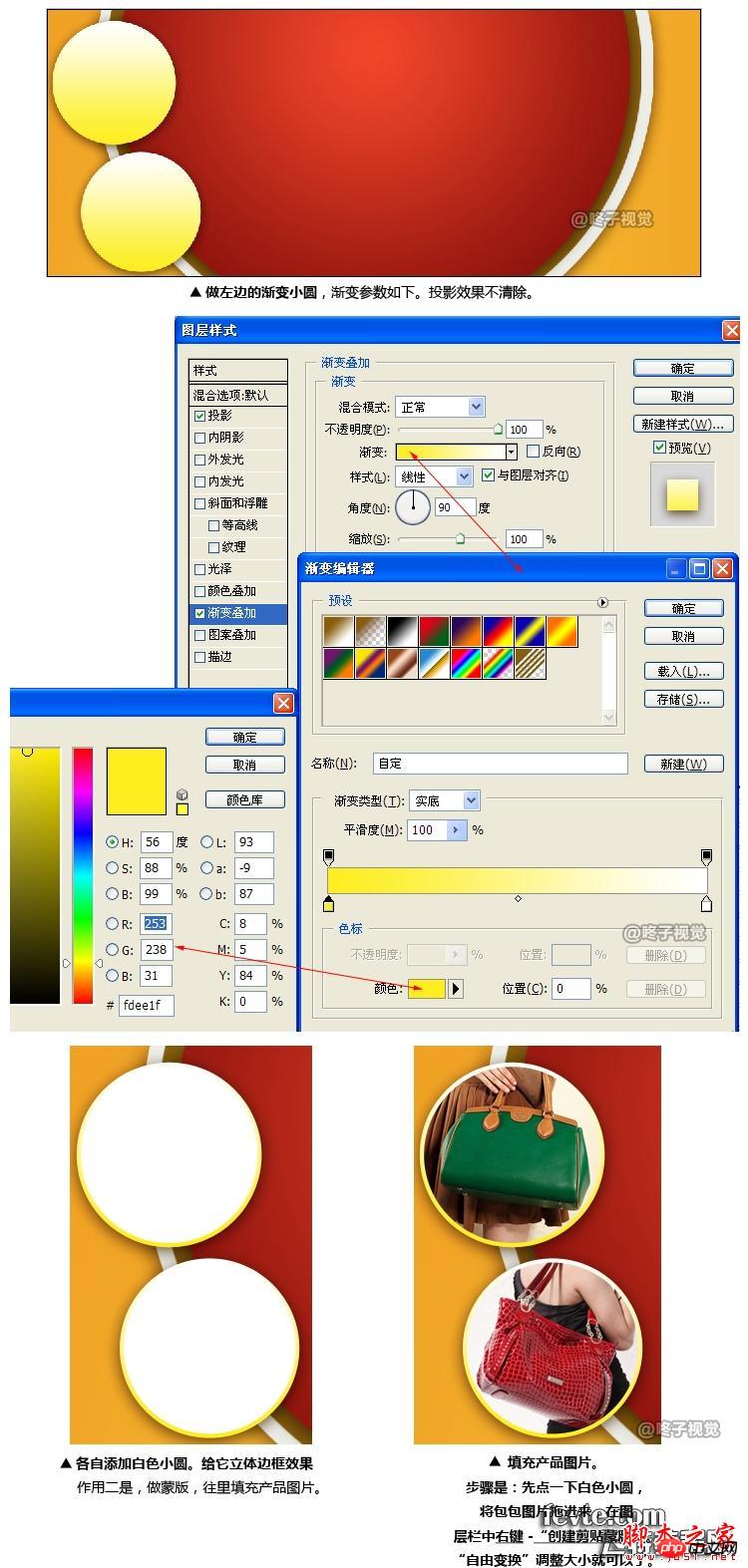The image size is (748, 1568).
Task: Select the R red radio button
Action: (113, 924)
